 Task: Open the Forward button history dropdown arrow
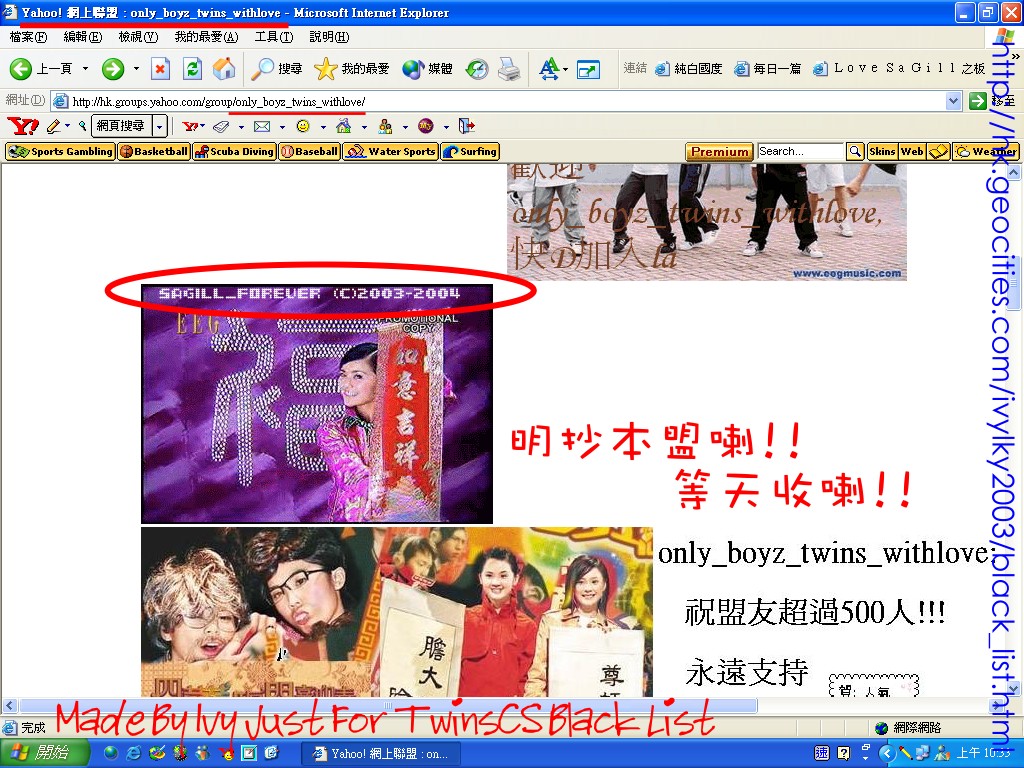coord(136,69)
